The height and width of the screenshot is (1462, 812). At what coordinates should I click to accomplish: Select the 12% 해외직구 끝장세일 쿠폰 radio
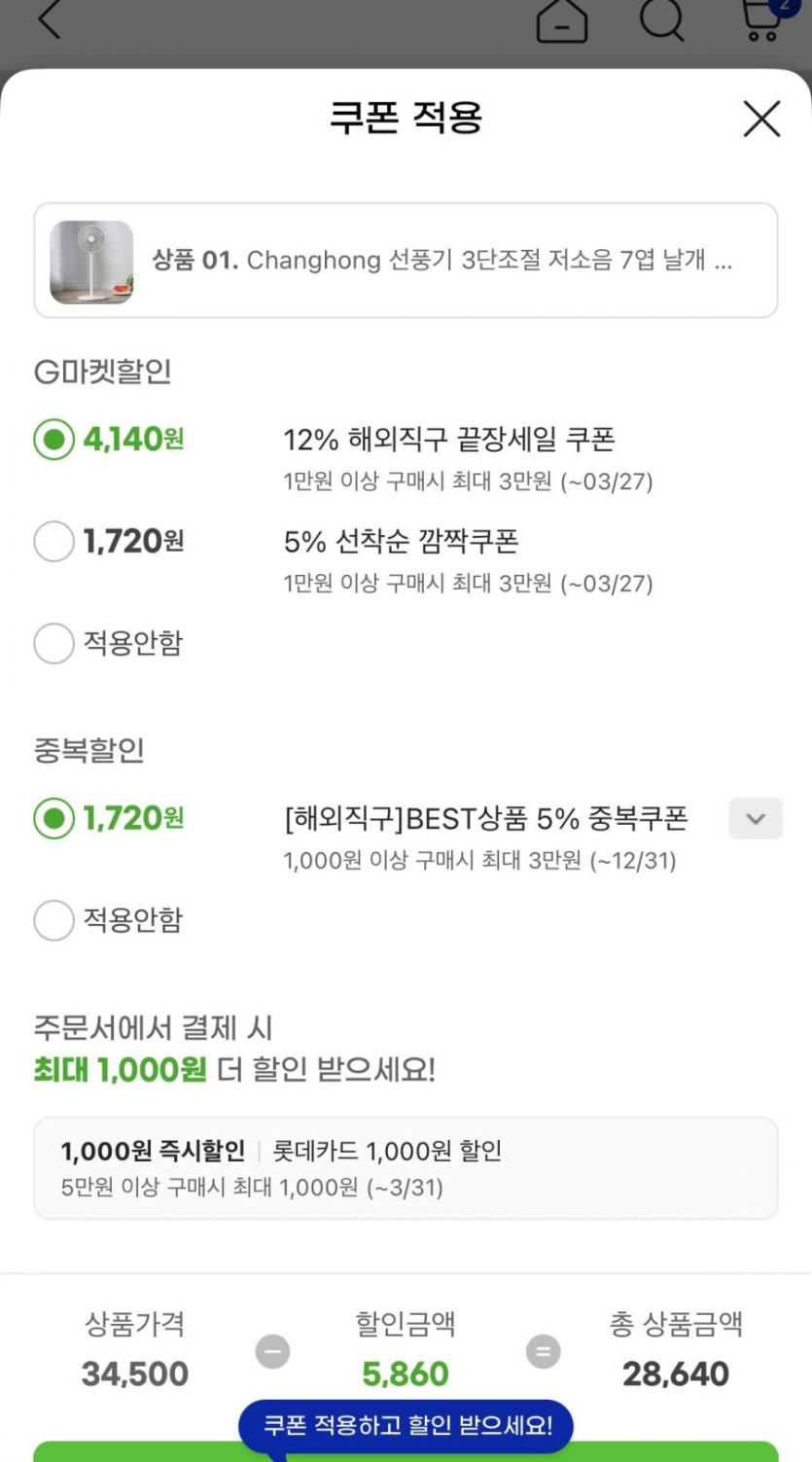(53, 440)
